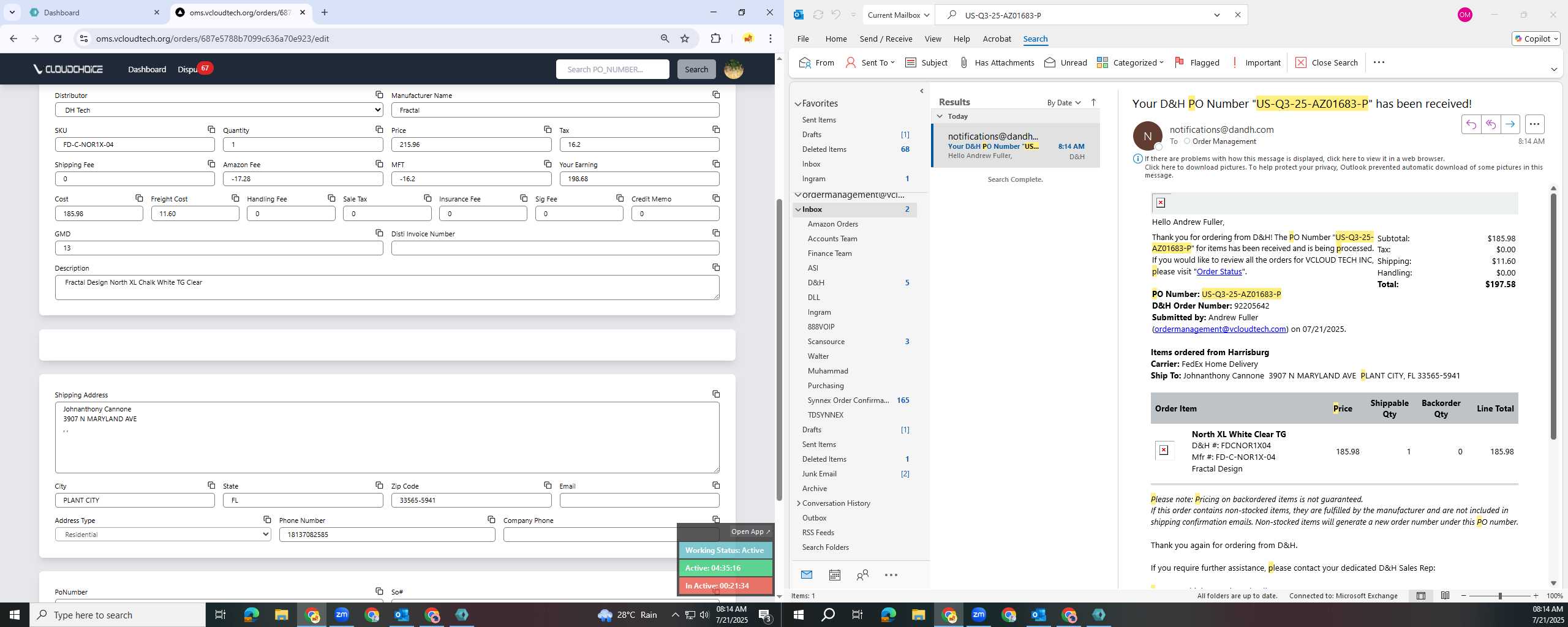This screenshot has width=1568, height=627.
Task: Open By Date sort dropdown
Action: pyautogui.click(x=1064, y=102)
